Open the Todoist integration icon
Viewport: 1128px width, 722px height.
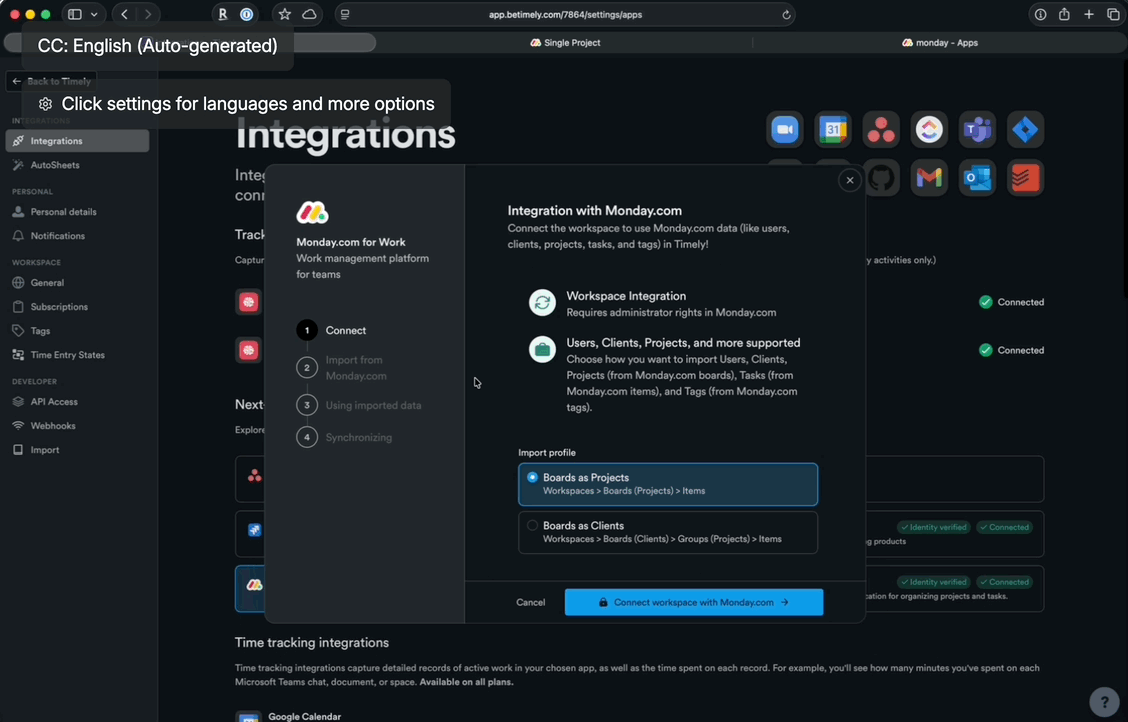1025,178
